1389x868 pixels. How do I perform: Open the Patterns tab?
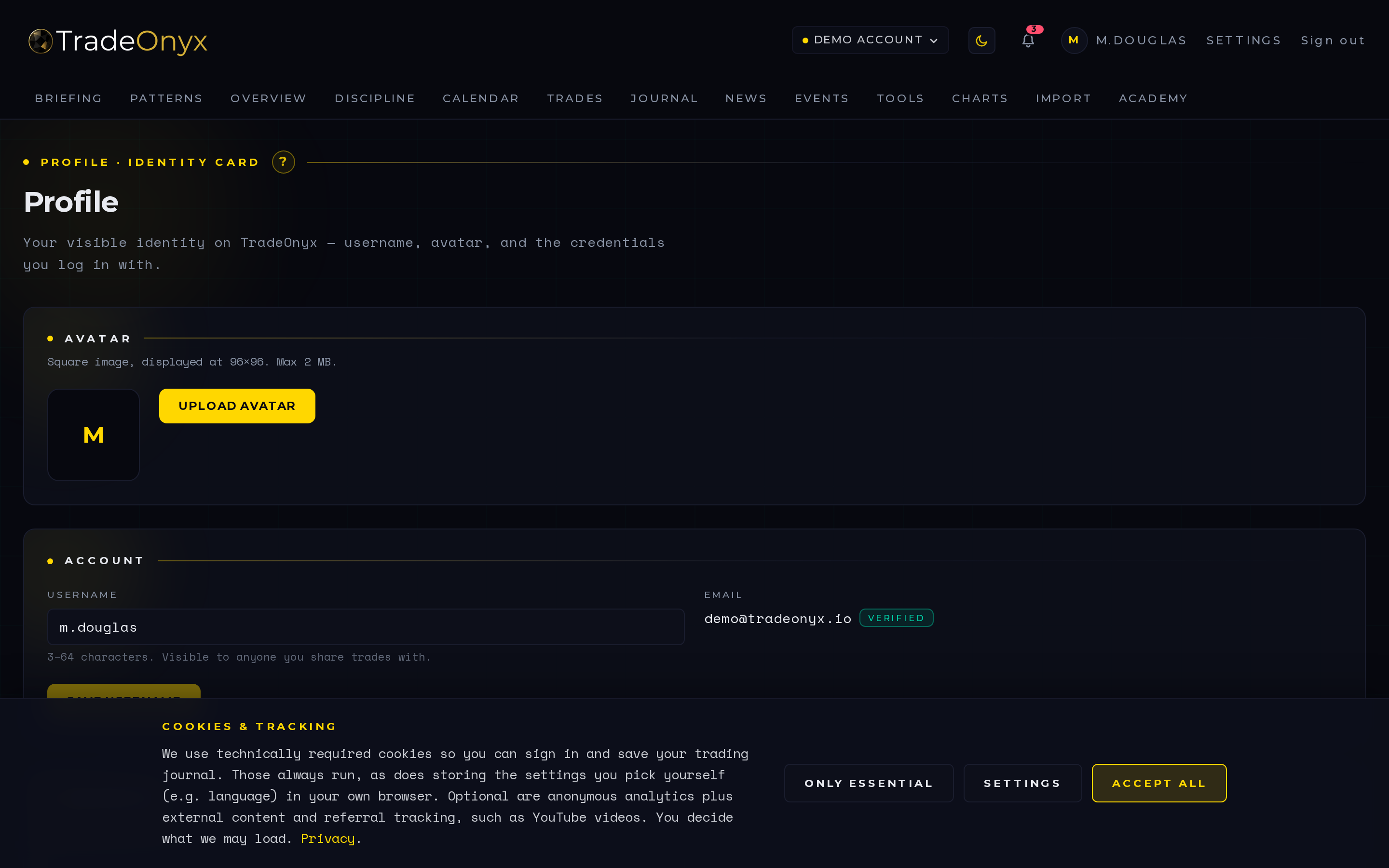[x=166, y=99]
